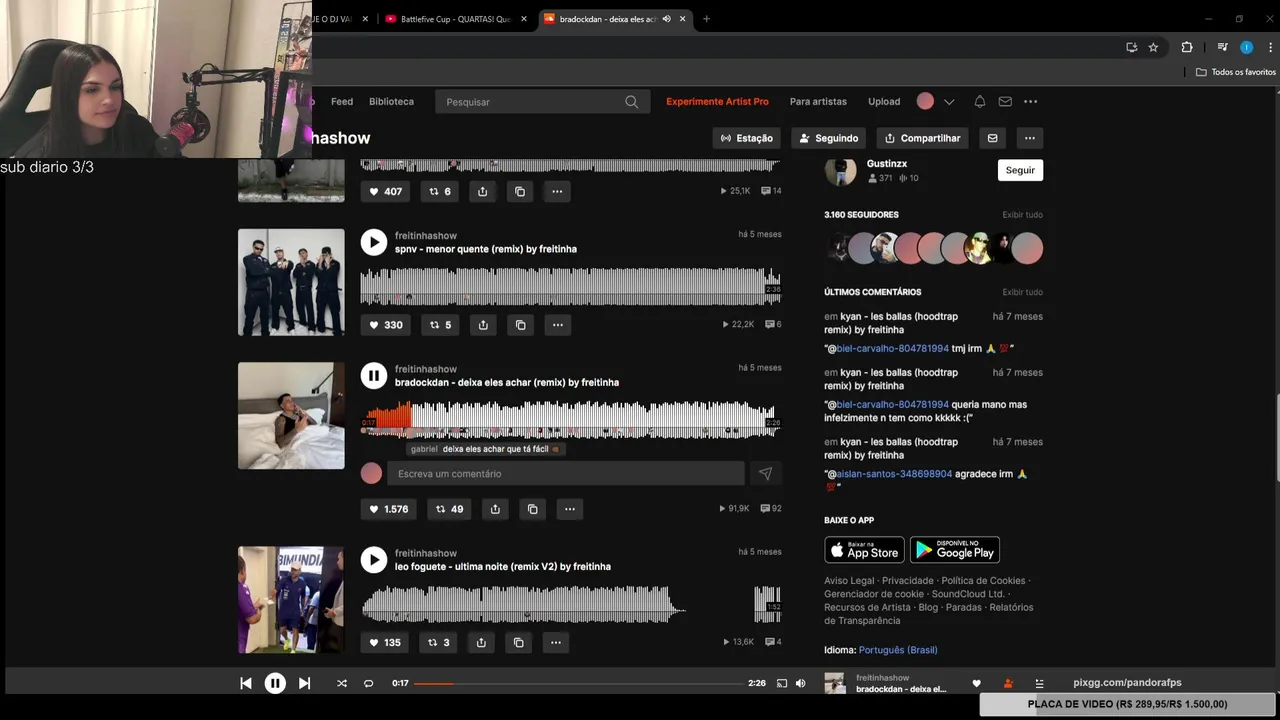This screenshot has width=1280, height=720.
Task: Open profile three-dots more menu
Action: (1030, 138)
